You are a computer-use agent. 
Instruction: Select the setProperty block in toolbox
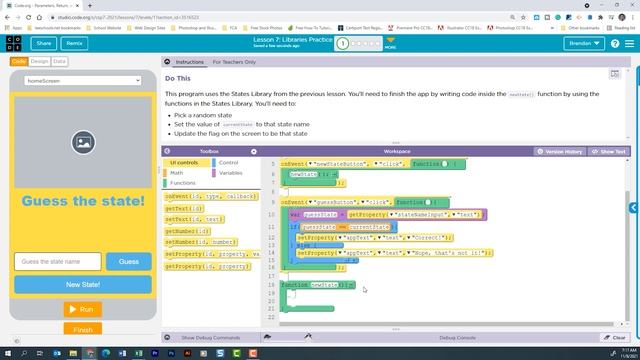(213, 254)
